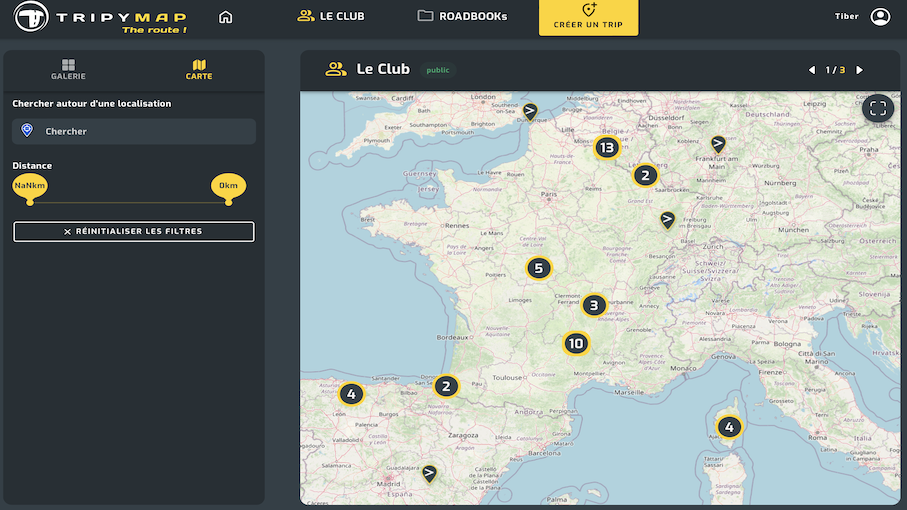Image resolution: width=907 pixels, height=510 pixels.
Task: Select the trip marker near Dunkerque
Action: coord(530,111)
